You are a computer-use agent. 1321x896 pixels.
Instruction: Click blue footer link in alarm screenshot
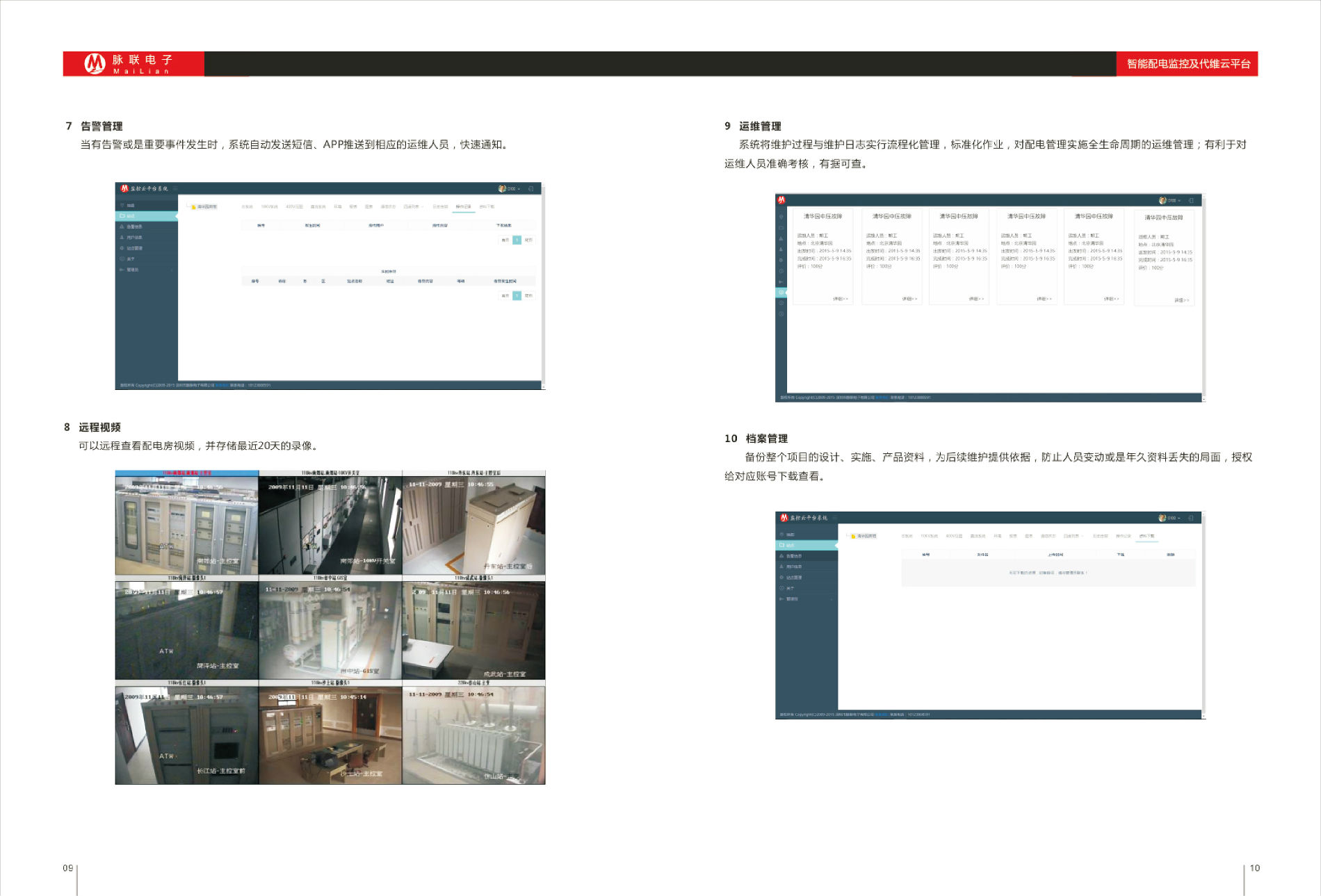pos(222,385)
